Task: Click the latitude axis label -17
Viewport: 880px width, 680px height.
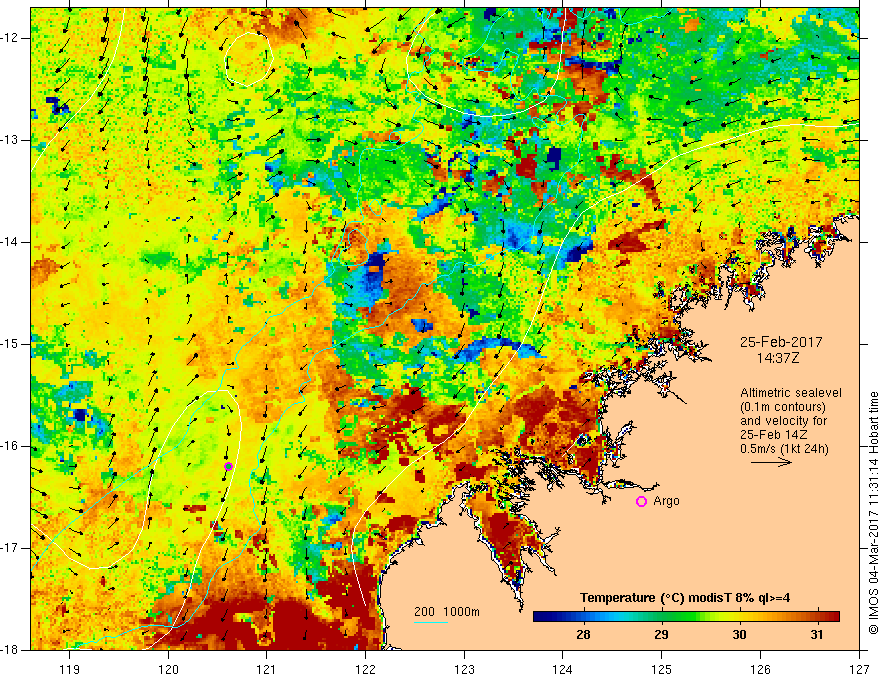Action: pos(11,548)
